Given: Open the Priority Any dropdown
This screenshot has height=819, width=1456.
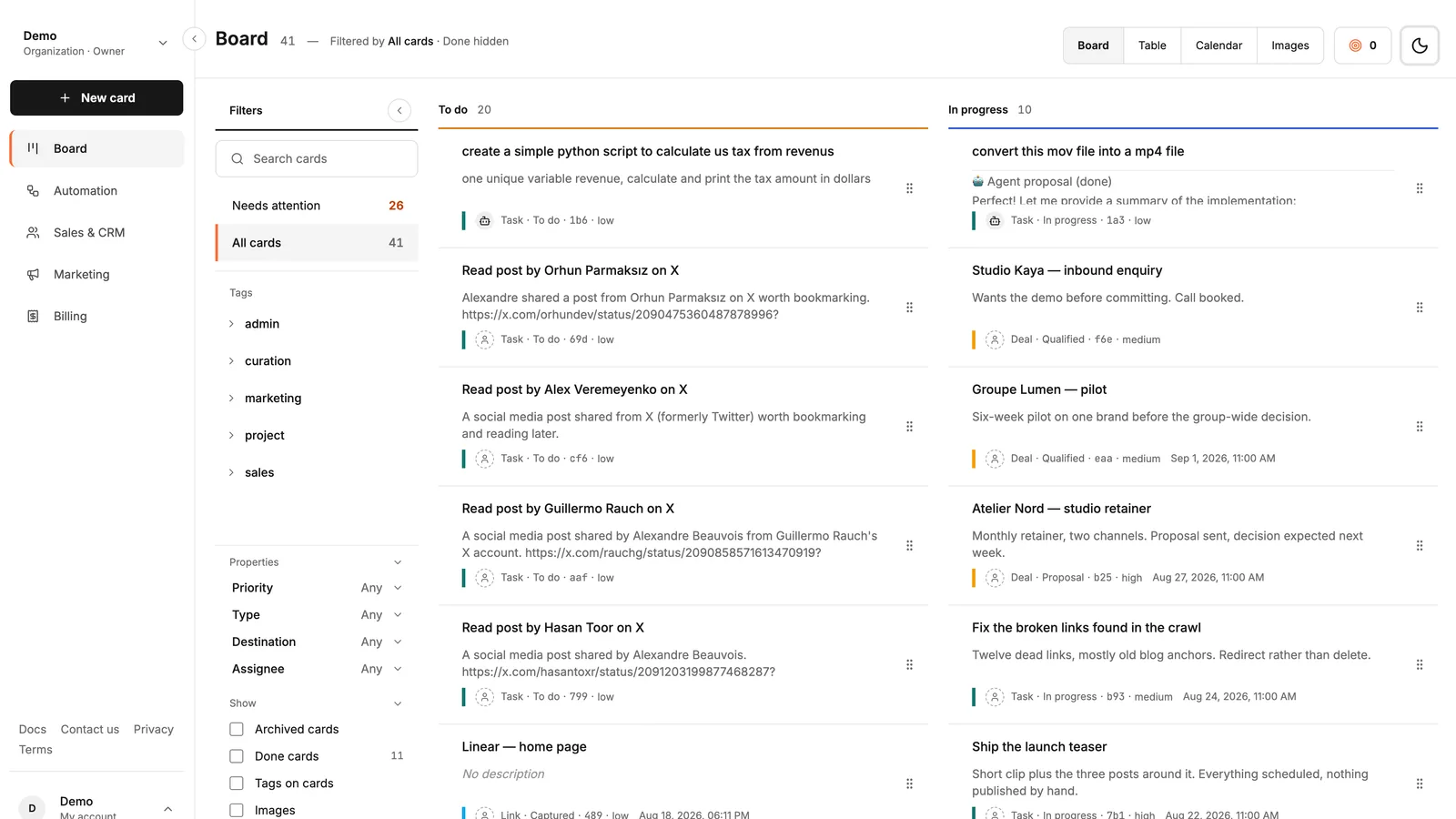Looking at the screenshot, I should coord(381,588).
